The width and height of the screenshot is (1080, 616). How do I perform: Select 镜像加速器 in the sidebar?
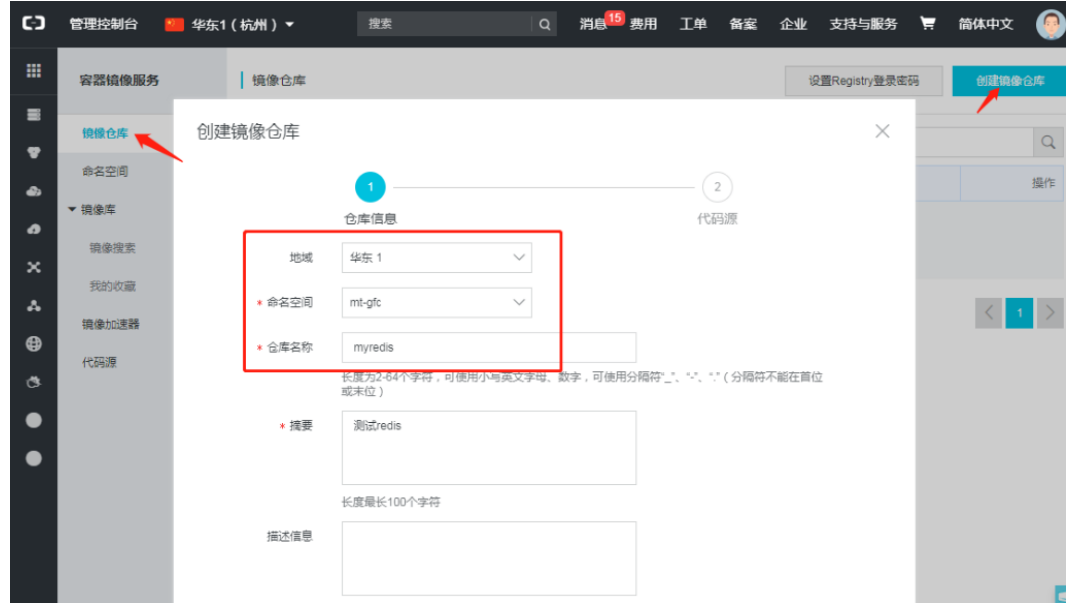point(110,324)
